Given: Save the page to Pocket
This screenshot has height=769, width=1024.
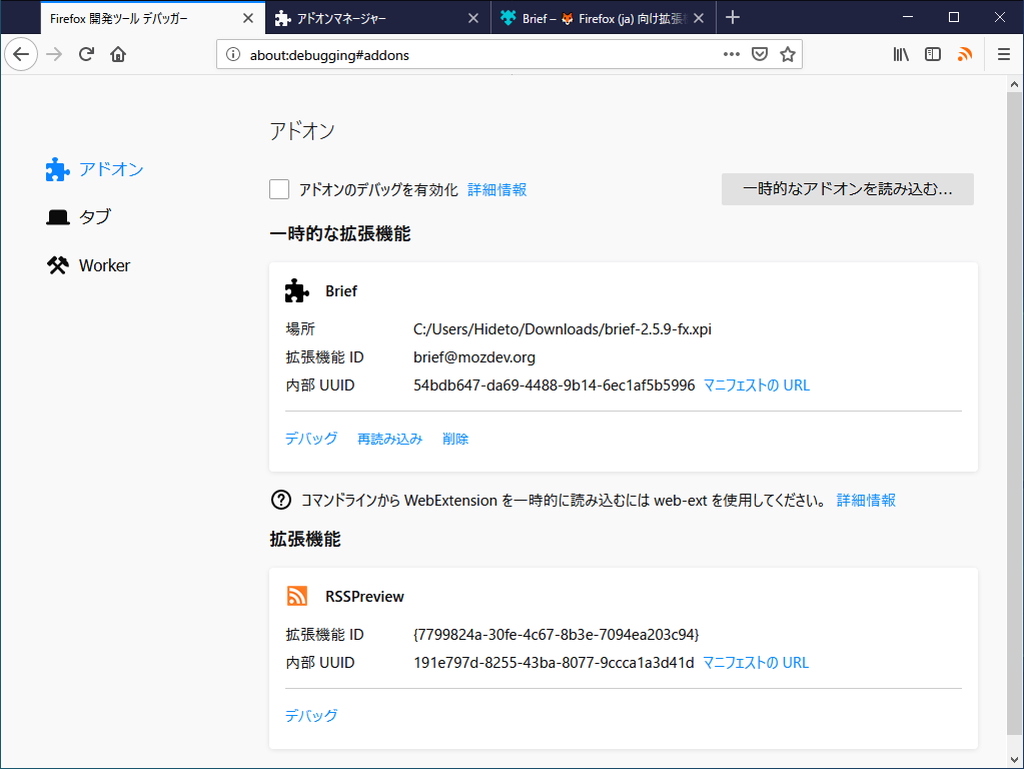Looking at the screenshot, I should (x=759, y=54).
